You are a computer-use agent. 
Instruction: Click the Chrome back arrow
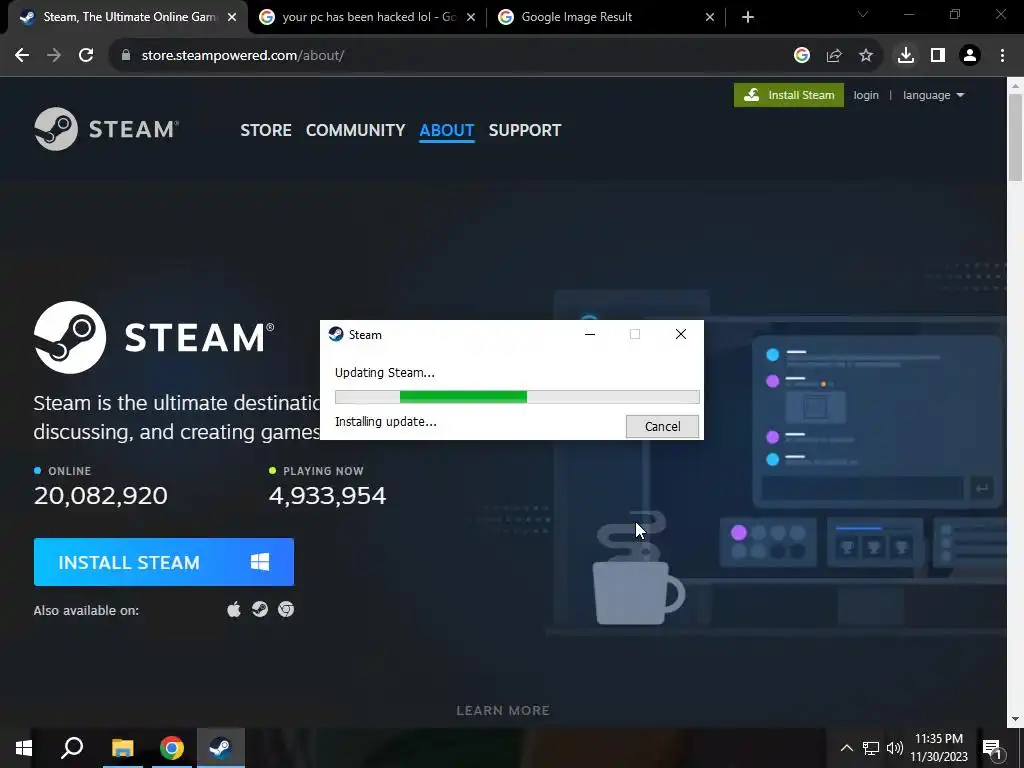tap(22, 56)
